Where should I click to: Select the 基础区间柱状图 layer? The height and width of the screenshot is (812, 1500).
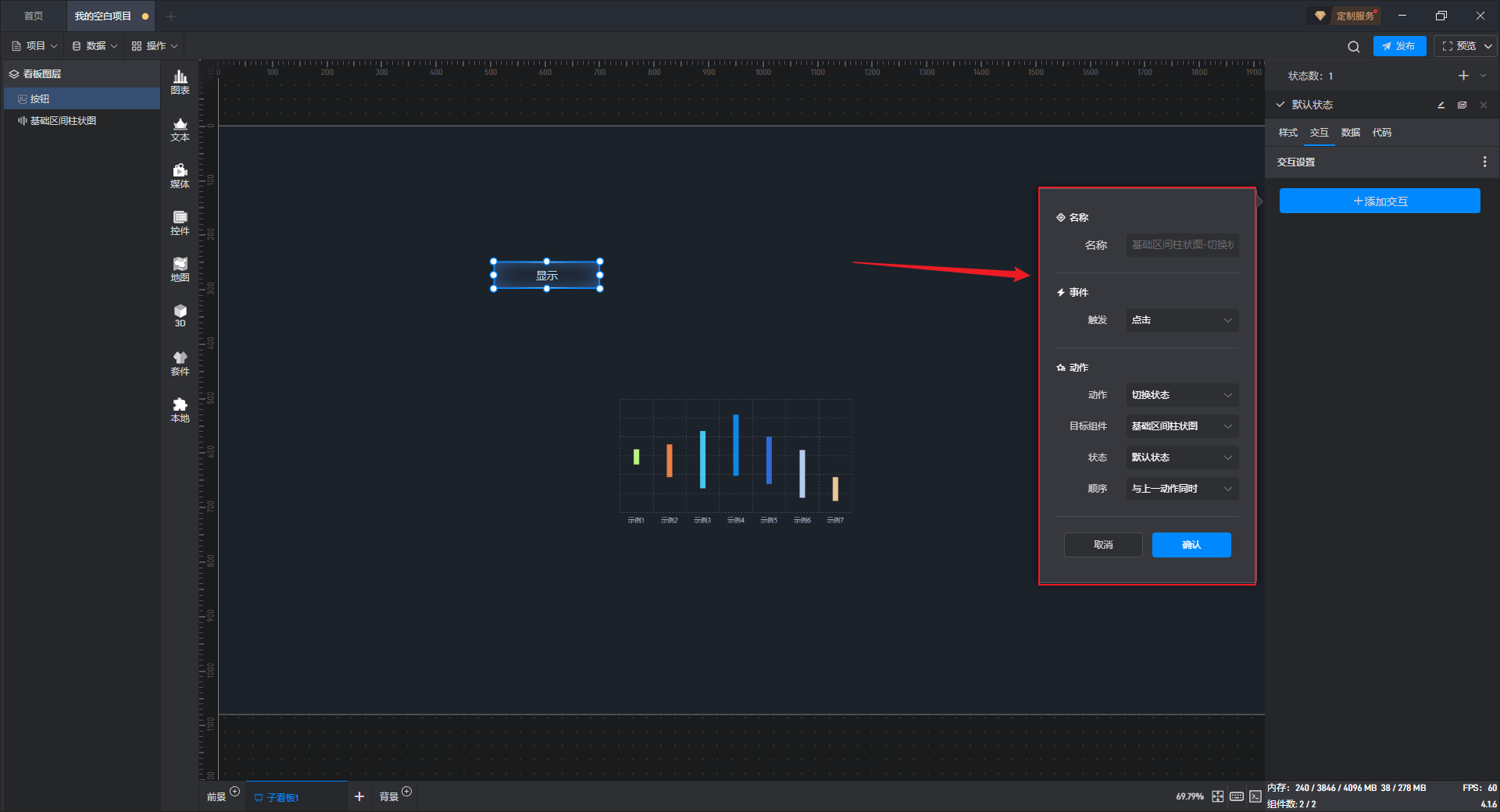click(63, 121)
